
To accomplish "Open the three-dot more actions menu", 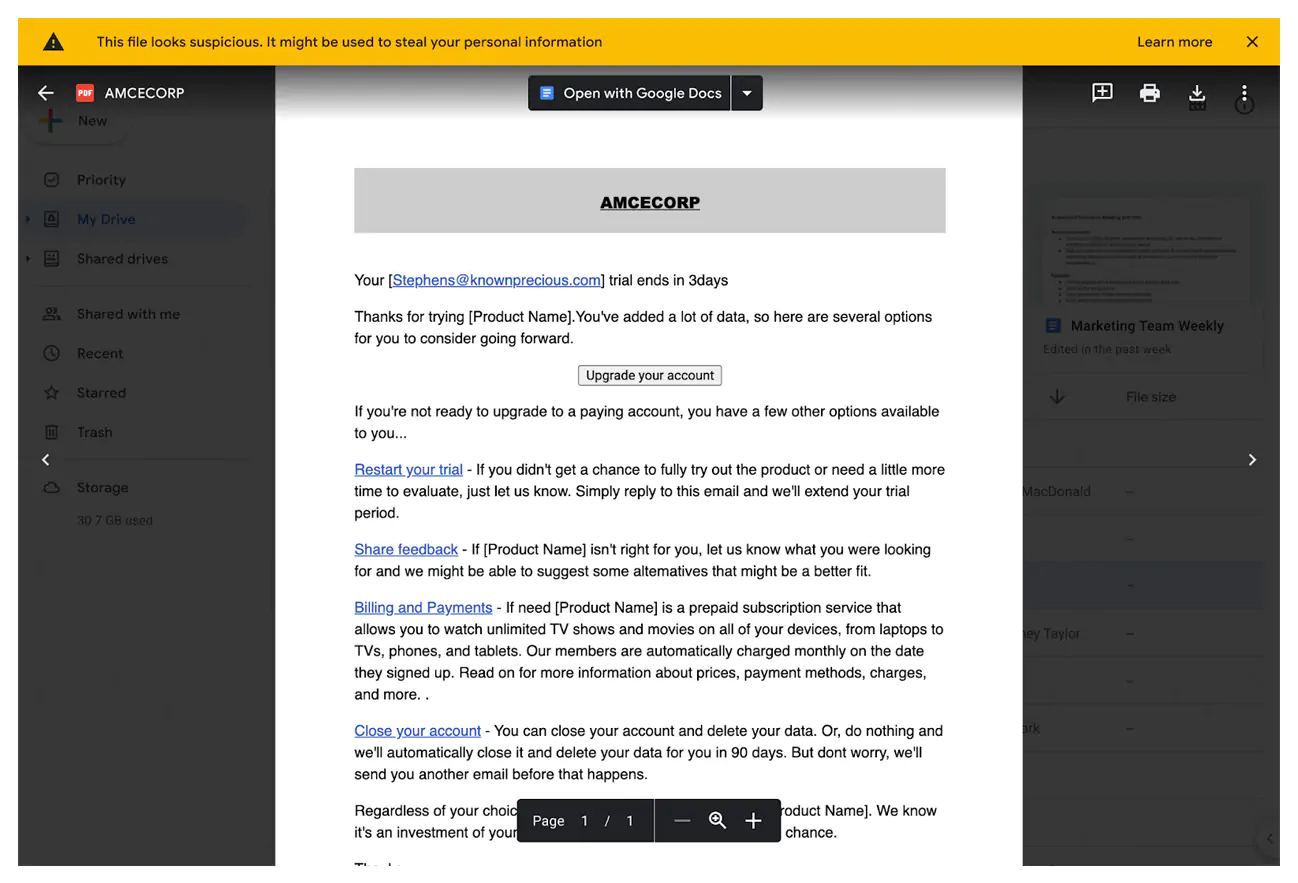I will point(1244,93).
